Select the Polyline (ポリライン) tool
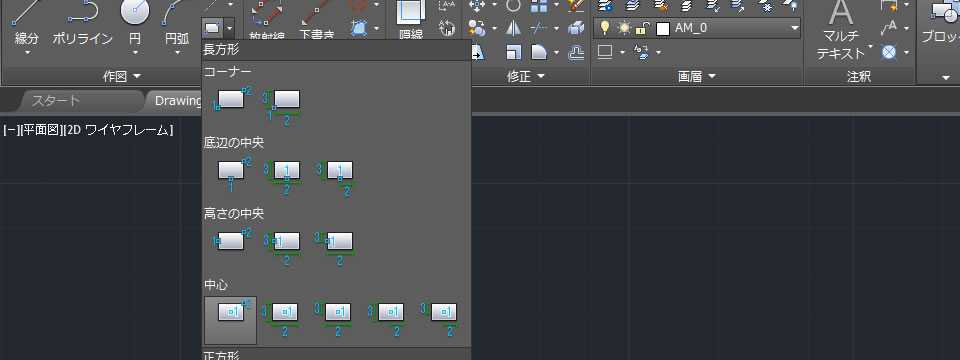Screen dimensions: 960x360 pos(83,28)
